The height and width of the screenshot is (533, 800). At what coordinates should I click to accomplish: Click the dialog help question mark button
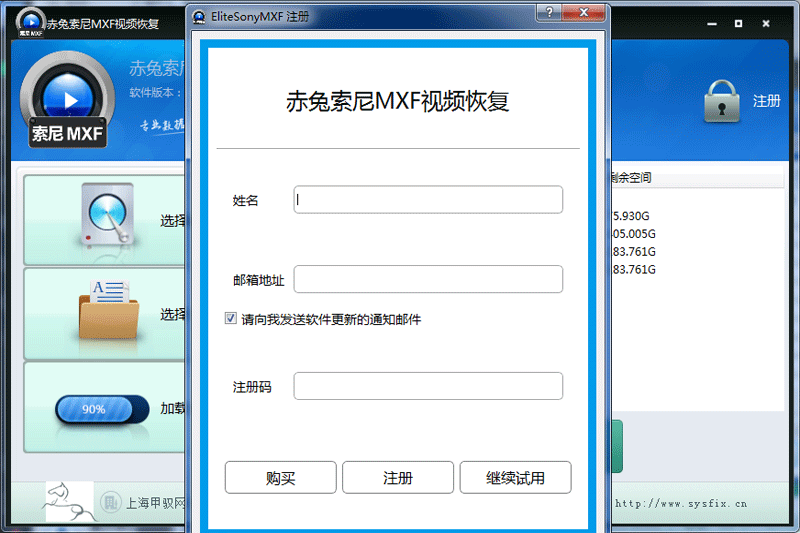(x=549, y=12)
